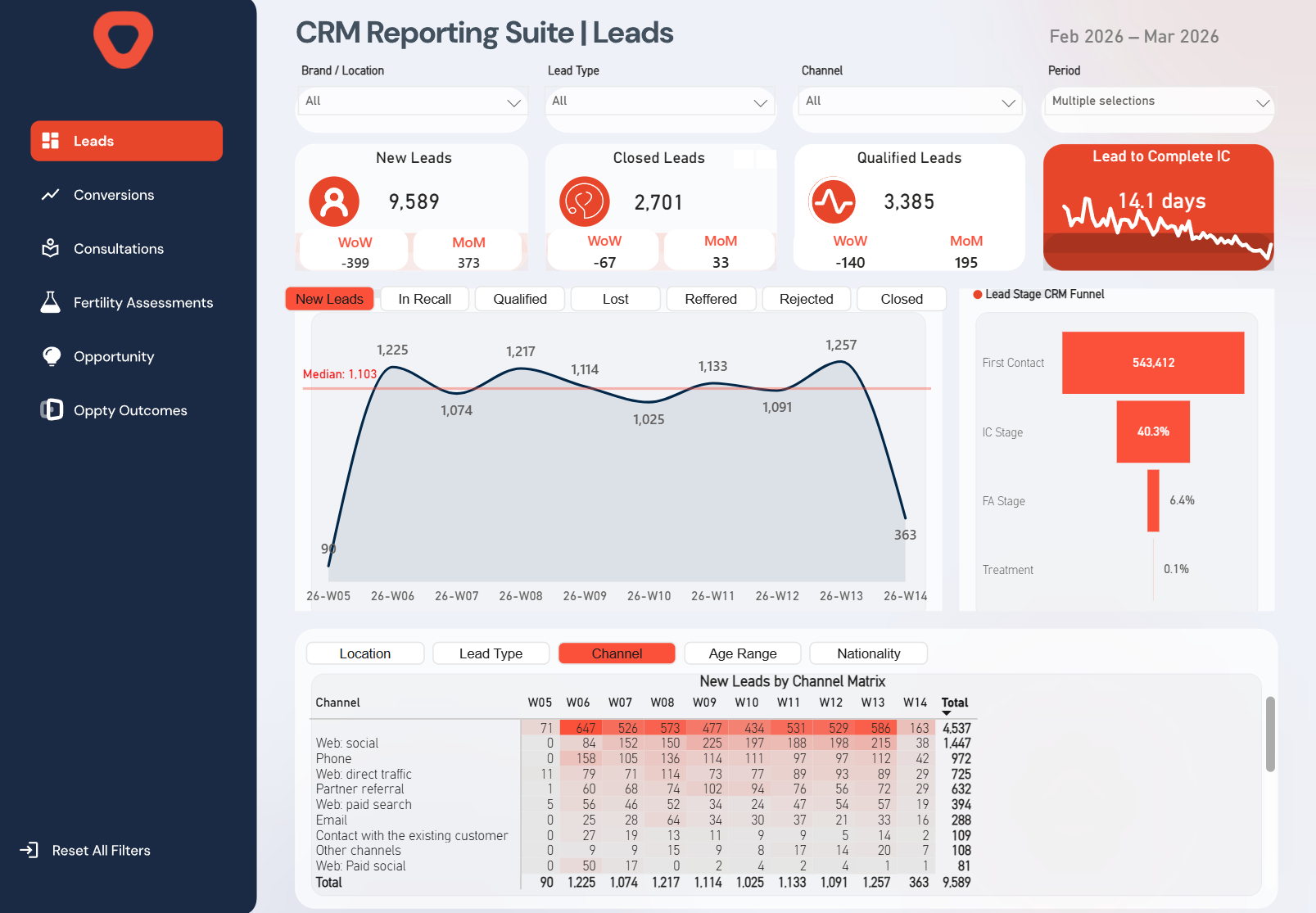Click the Reset All Filters arrow icon

point(29,850)
